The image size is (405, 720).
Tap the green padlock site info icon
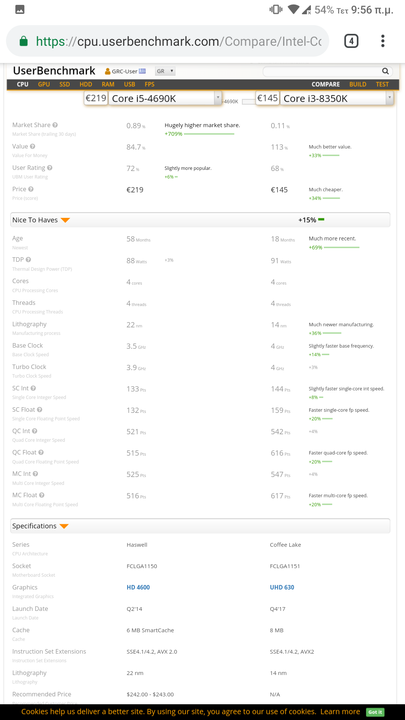23,41
